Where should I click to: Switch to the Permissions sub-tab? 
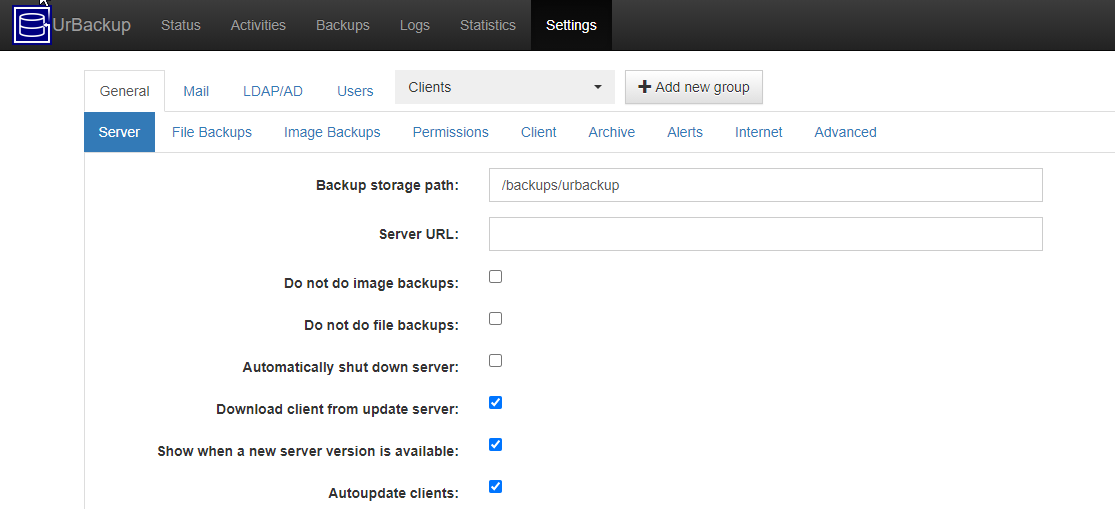[x=451, y=132]
